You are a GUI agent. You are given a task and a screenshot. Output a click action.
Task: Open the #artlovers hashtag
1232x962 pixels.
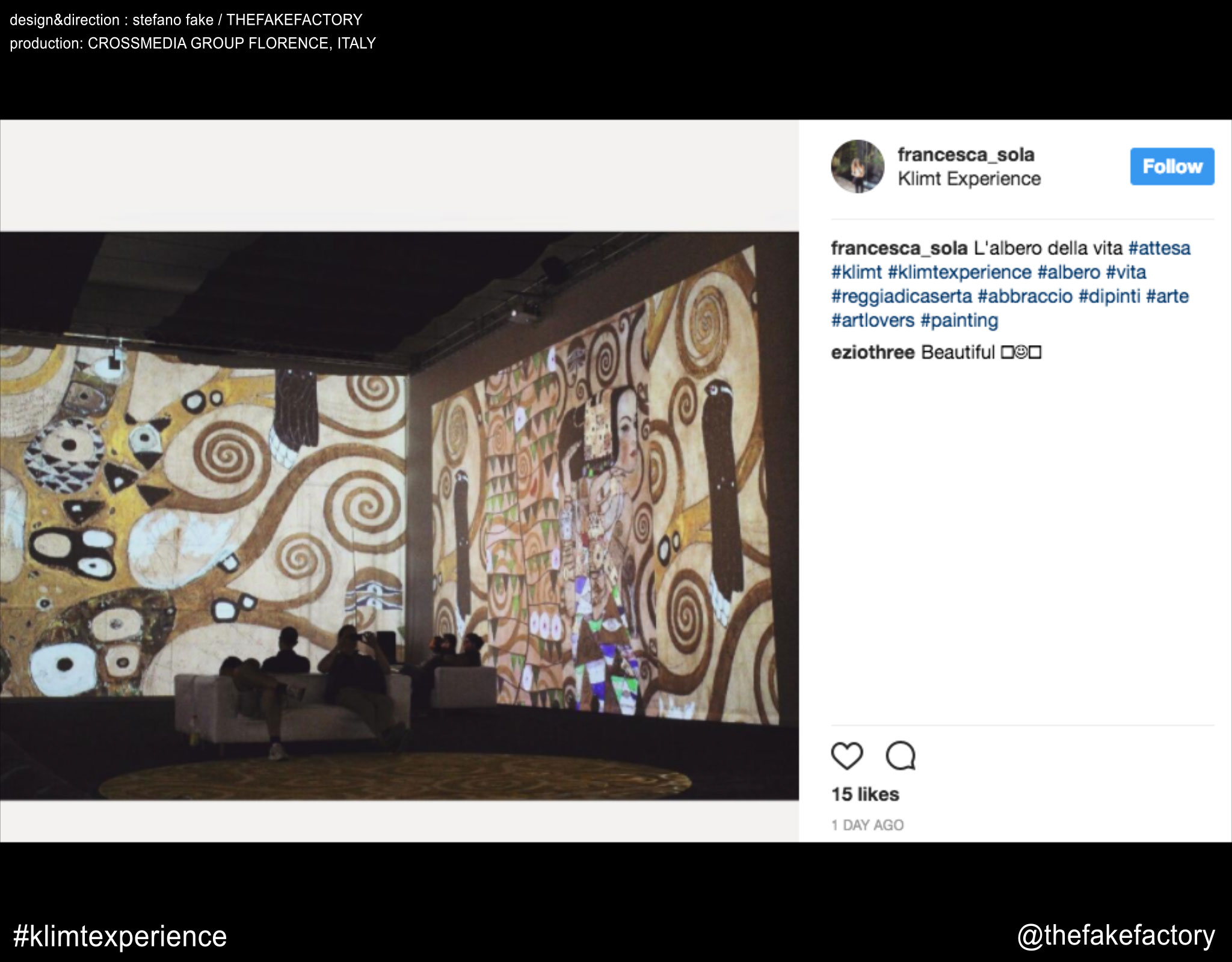pos(872,320)
